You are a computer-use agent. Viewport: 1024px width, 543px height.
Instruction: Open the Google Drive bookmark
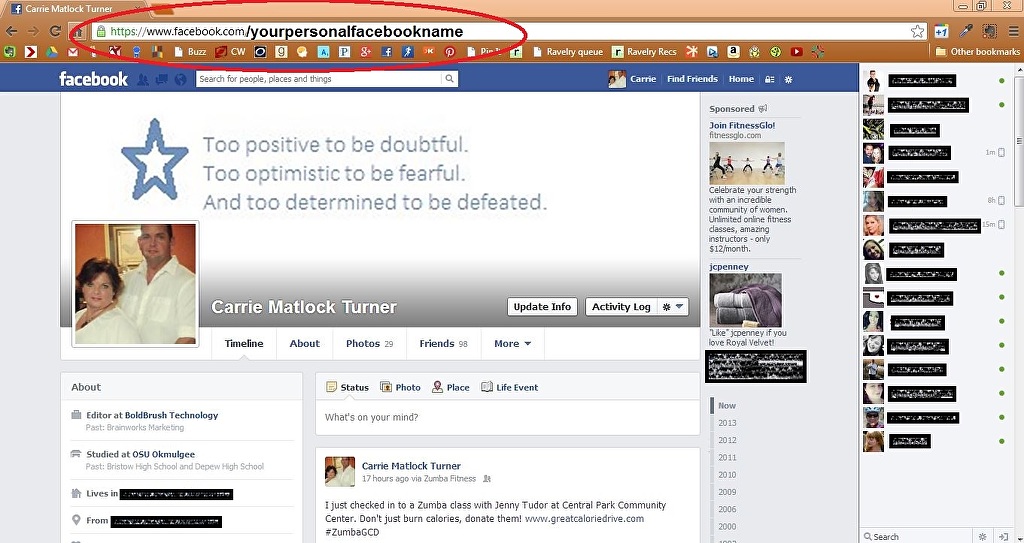point(52,52)
